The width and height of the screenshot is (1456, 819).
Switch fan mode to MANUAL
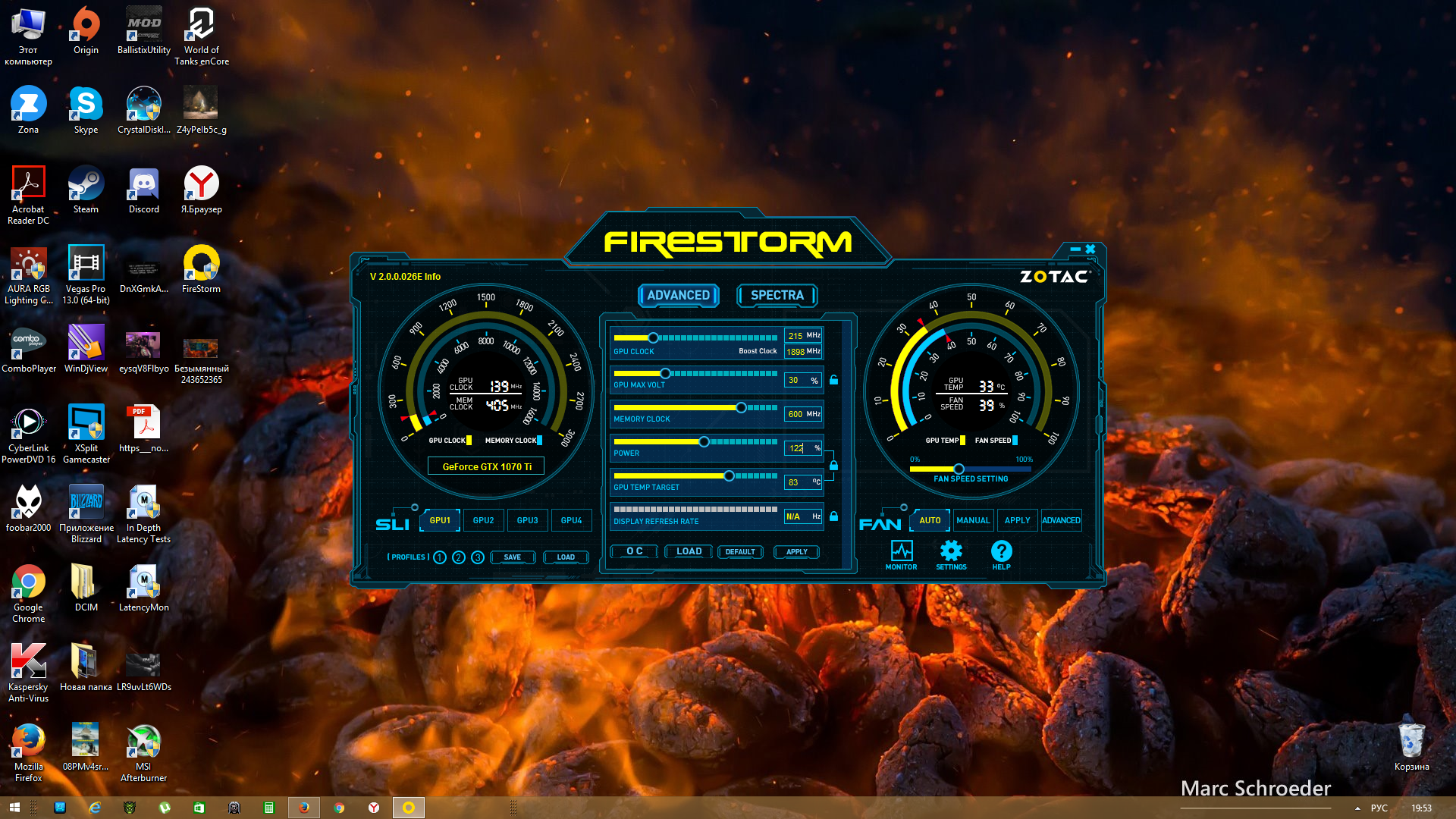[973, 520]
